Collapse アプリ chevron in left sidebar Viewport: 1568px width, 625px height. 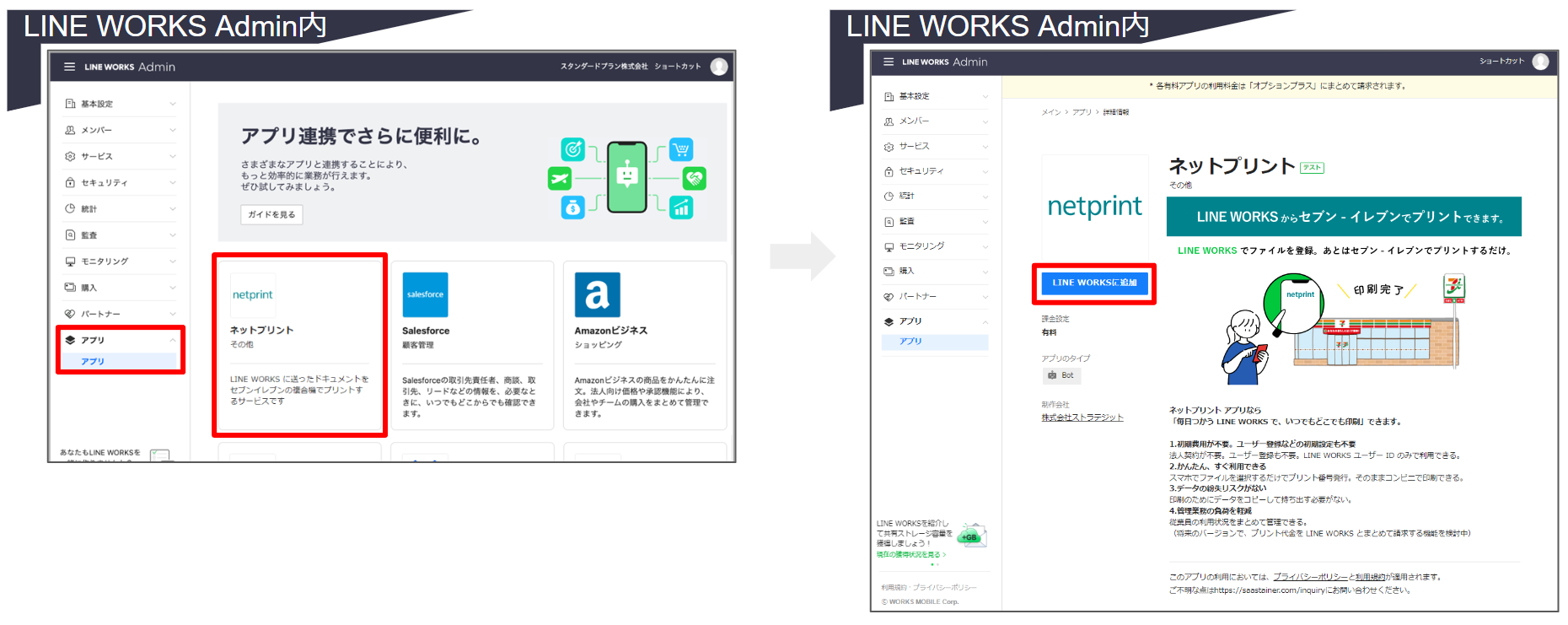[x=173, y=340]
